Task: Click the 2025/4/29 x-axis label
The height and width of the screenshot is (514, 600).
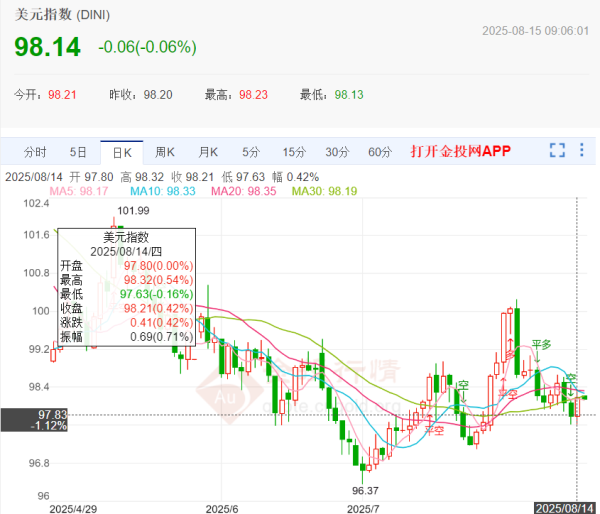Action: [73, 509]
